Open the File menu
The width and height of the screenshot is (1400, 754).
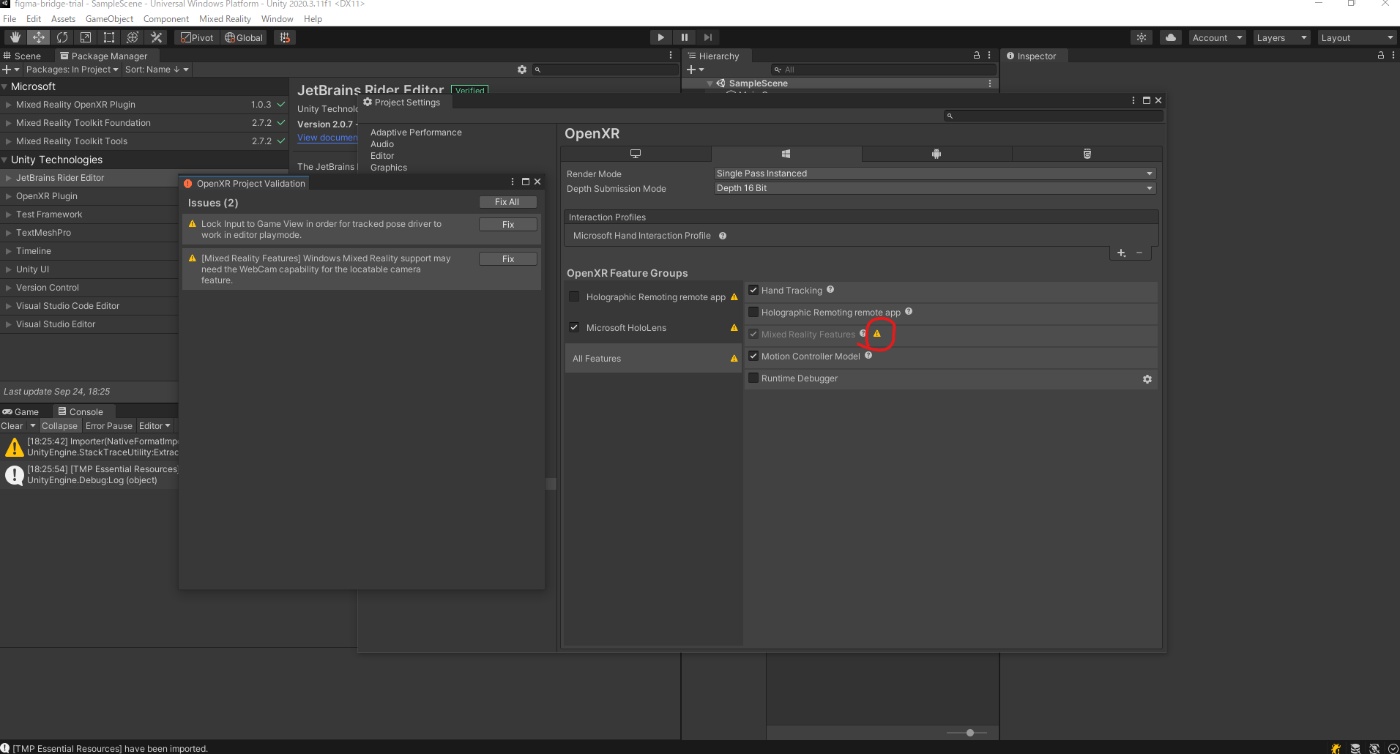(x=9, y=19)
